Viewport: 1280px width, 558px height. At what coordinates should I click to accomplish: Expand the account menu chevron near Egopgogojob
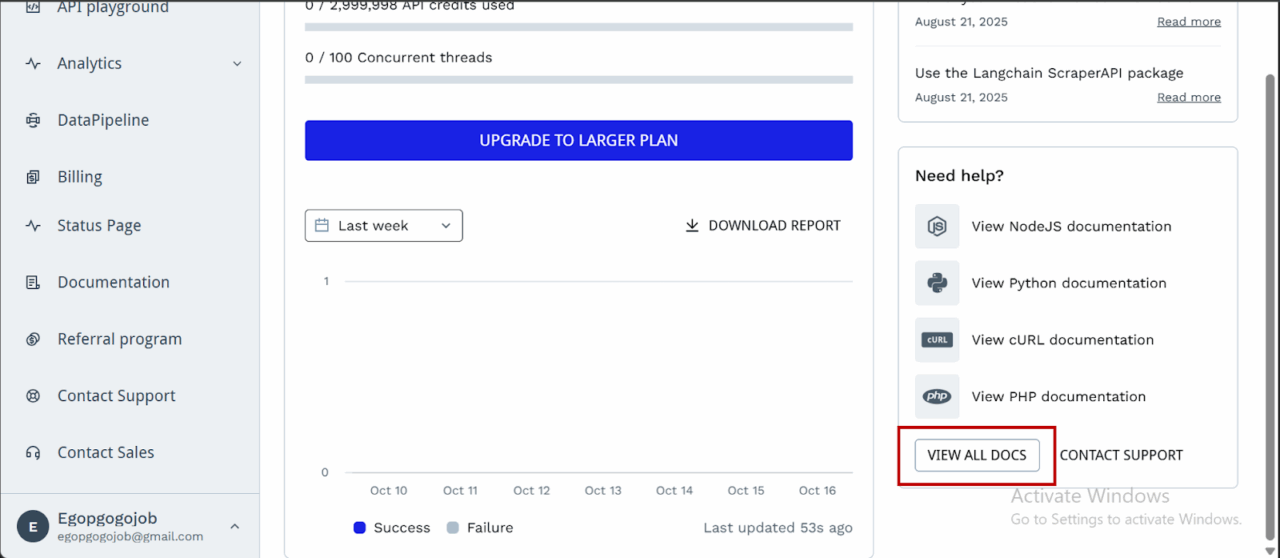coord(235,527)
